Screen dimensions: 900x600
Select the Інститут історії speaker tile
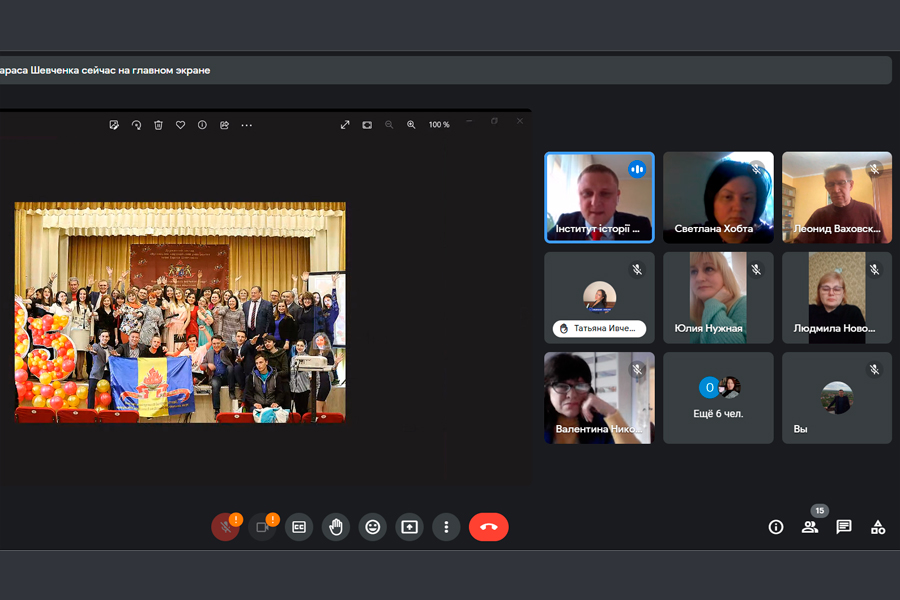tap(599, 198)
